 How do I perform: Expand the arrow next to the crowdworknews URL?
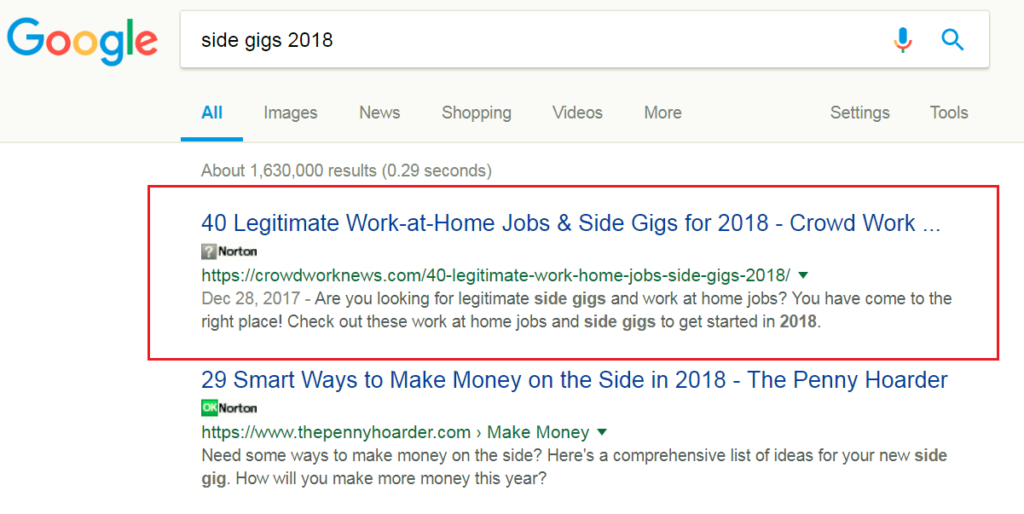[803, 274]
